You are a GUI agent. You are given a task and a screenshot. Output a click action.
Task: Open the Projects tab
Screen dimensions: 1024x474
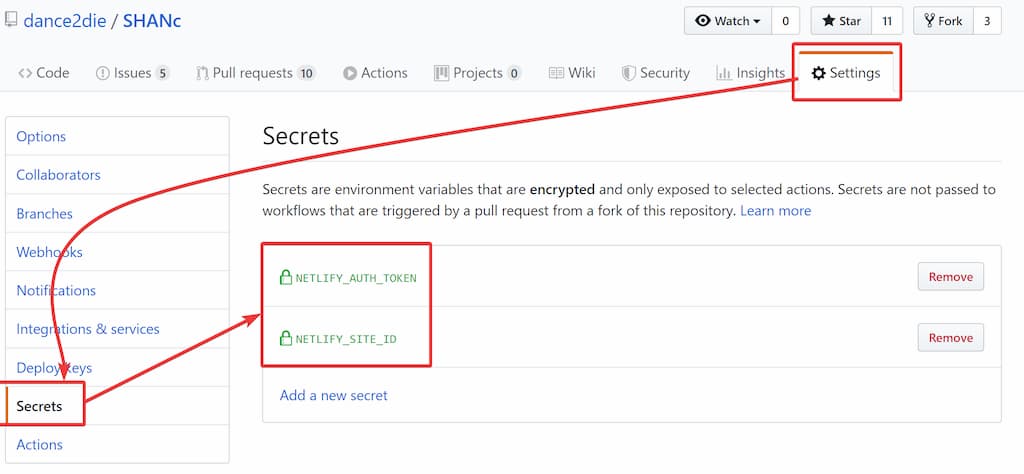pyautogui.click(x=477, y=73)
